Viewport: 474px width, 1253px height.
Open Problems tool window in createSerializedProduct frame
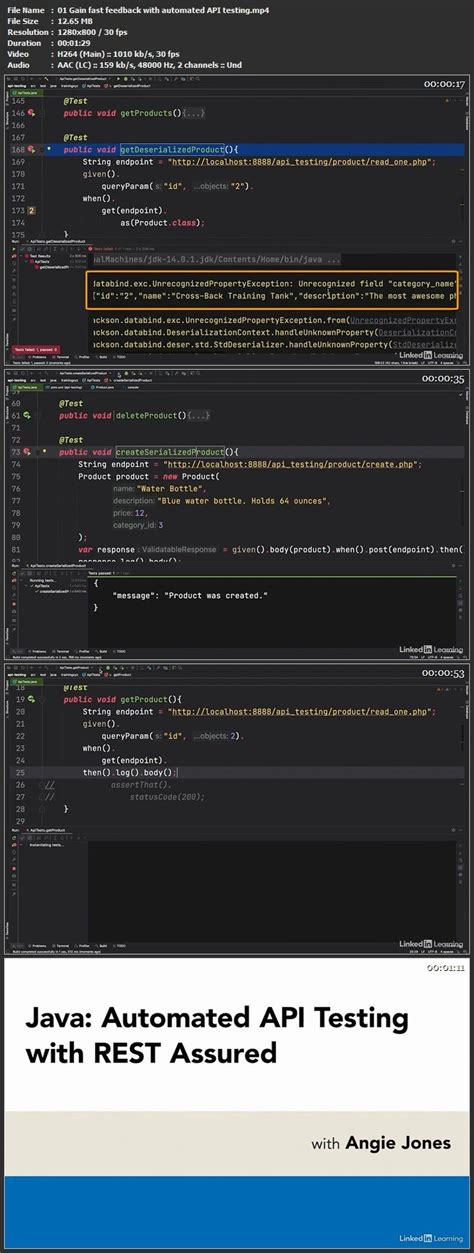click(39, 651)
